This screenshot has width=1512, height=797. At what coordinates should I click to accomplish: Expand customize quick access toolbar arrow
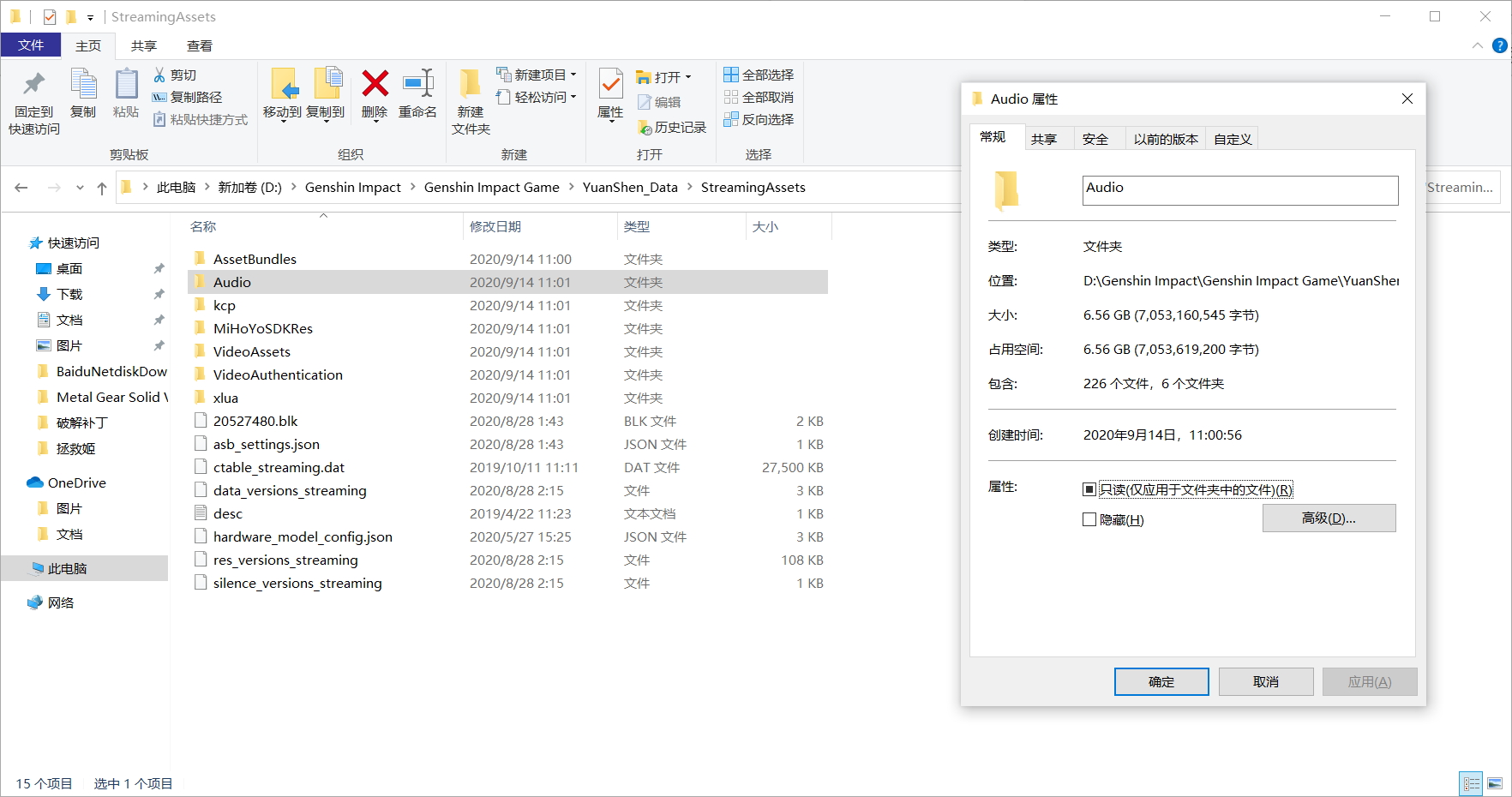[90, 17]
